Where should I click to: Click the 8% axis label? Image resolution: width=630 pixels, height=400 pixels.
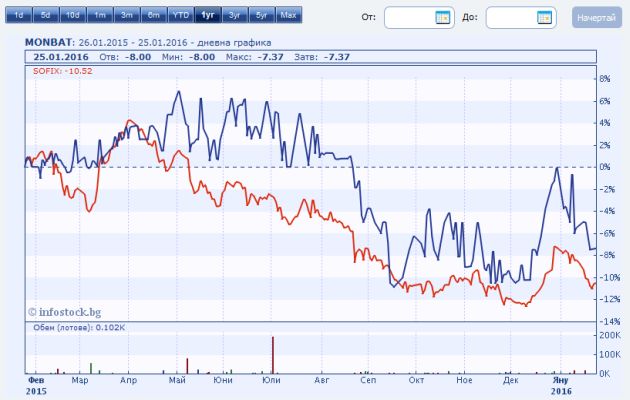(605, 79)
